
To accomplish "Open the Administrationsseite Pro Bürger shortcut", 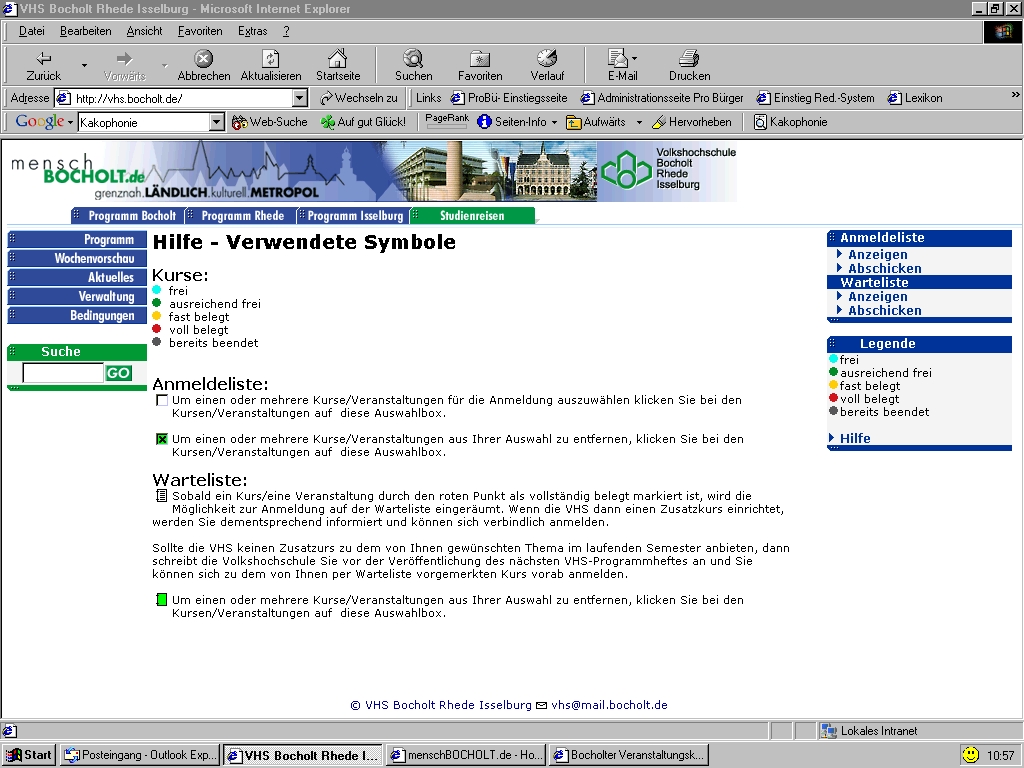I will [662, 98].
